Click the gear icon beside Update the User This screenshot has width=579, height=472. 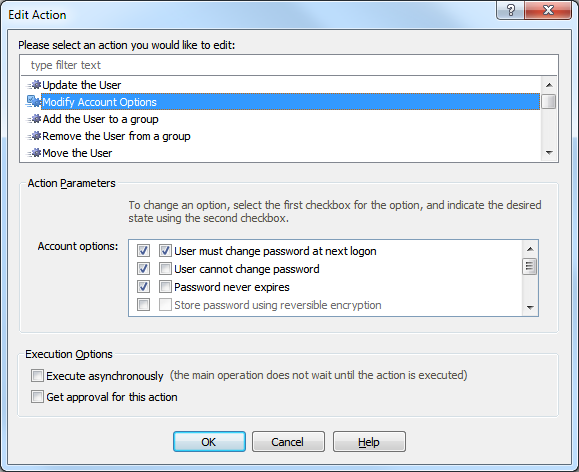click(34, 85)
